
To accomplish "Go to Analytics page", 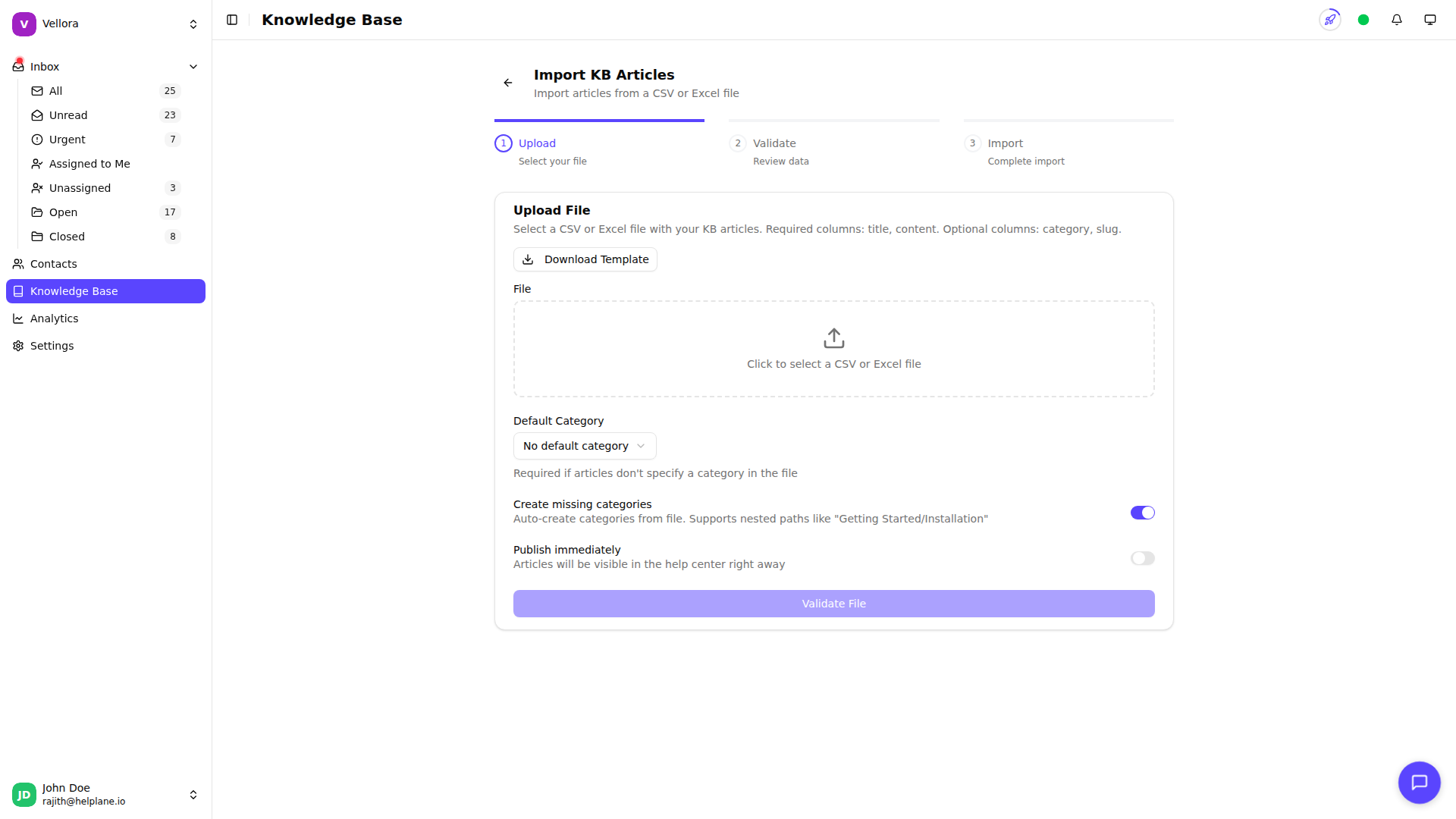I will (105, 318).
